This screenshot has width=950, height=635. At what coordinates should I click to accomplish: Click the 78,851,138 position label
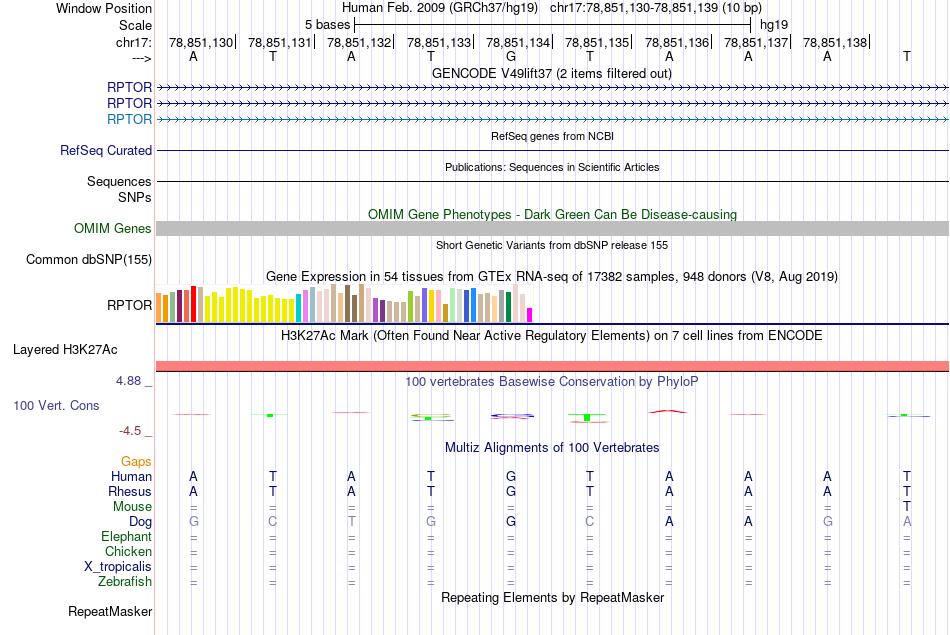coord(835,42)
